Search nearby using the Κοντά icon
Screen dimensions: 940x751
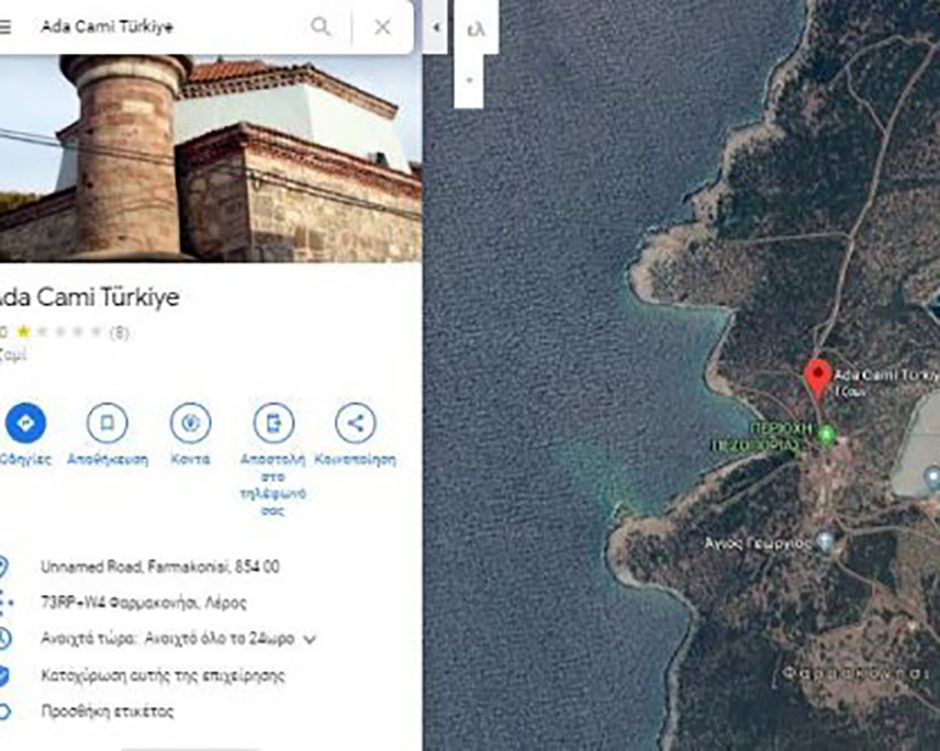click(x=190, y=423)
